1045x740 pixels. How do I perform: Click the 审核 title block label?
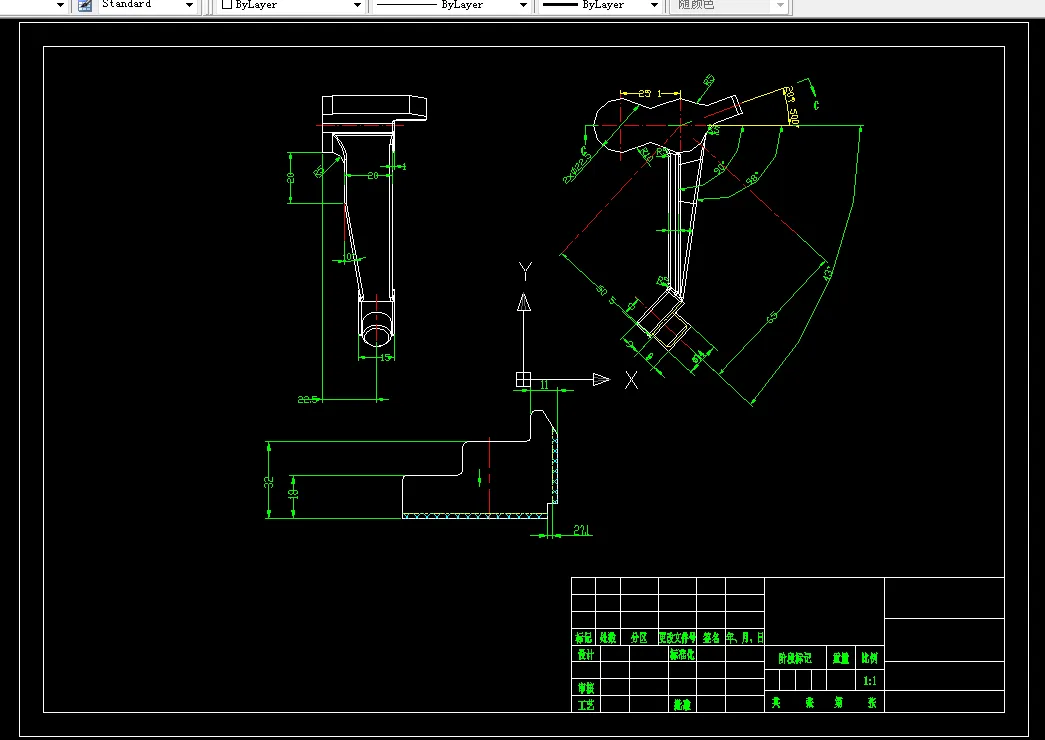(586, 688)
